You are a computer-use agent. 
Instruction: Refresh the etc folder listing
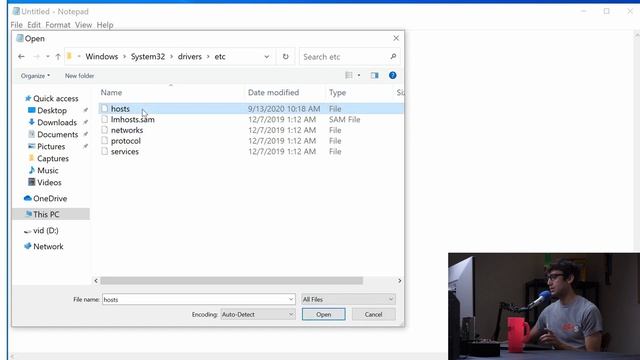tap(285, 57)
